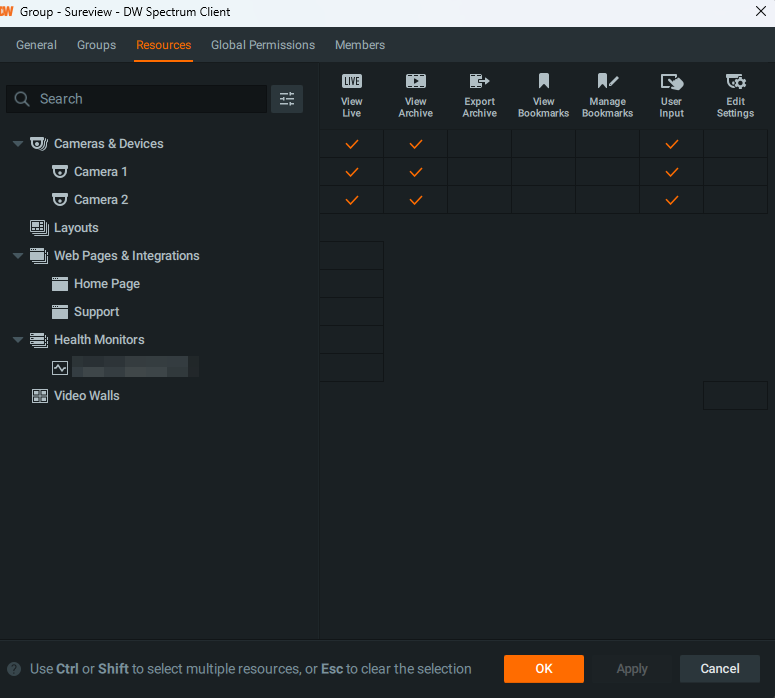Select the Camera 1 row label

coord(101,172)
